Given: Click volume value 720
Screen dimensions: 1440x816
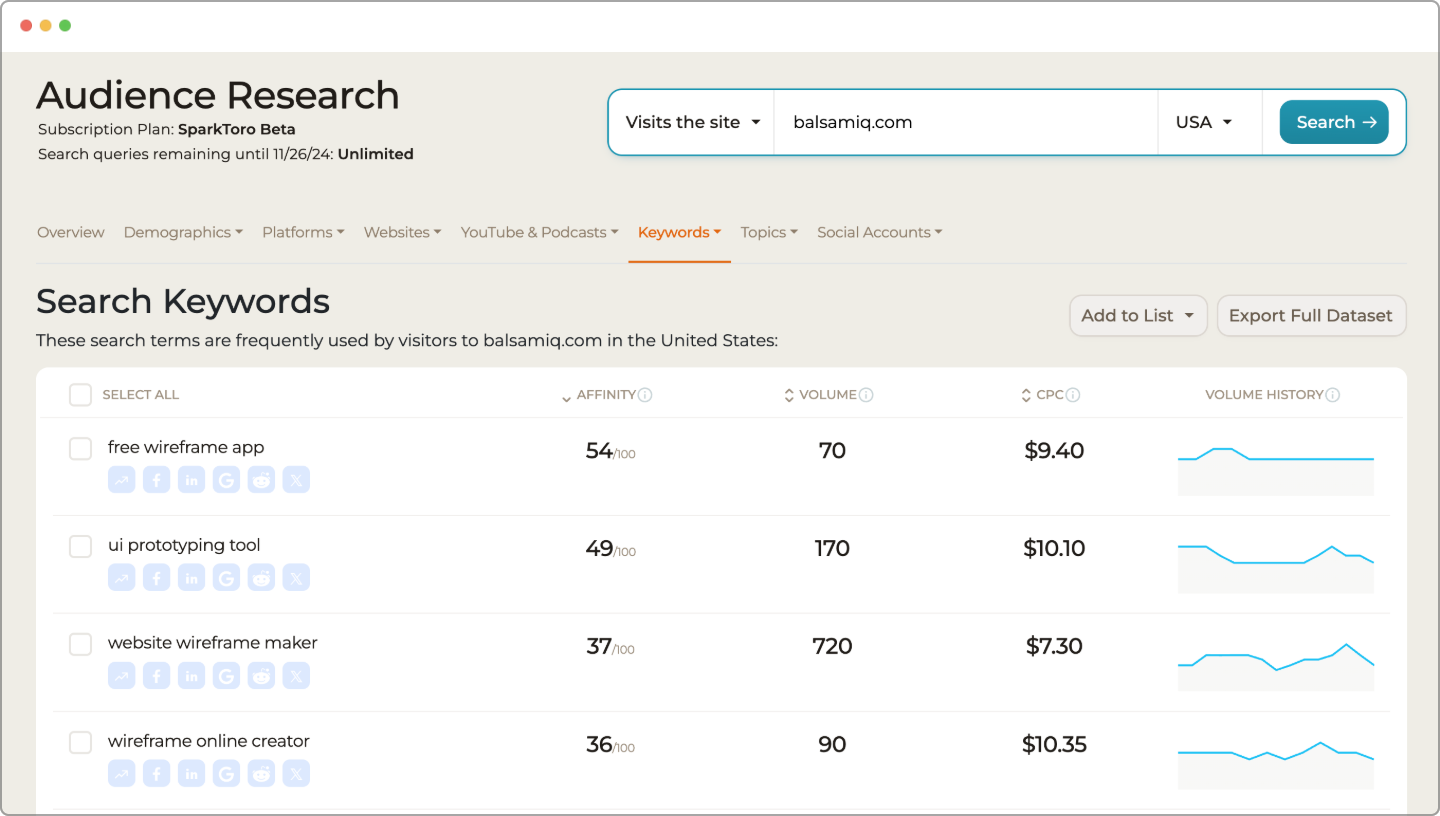Looking at the screenshot, I should click(x=832, y=646).
